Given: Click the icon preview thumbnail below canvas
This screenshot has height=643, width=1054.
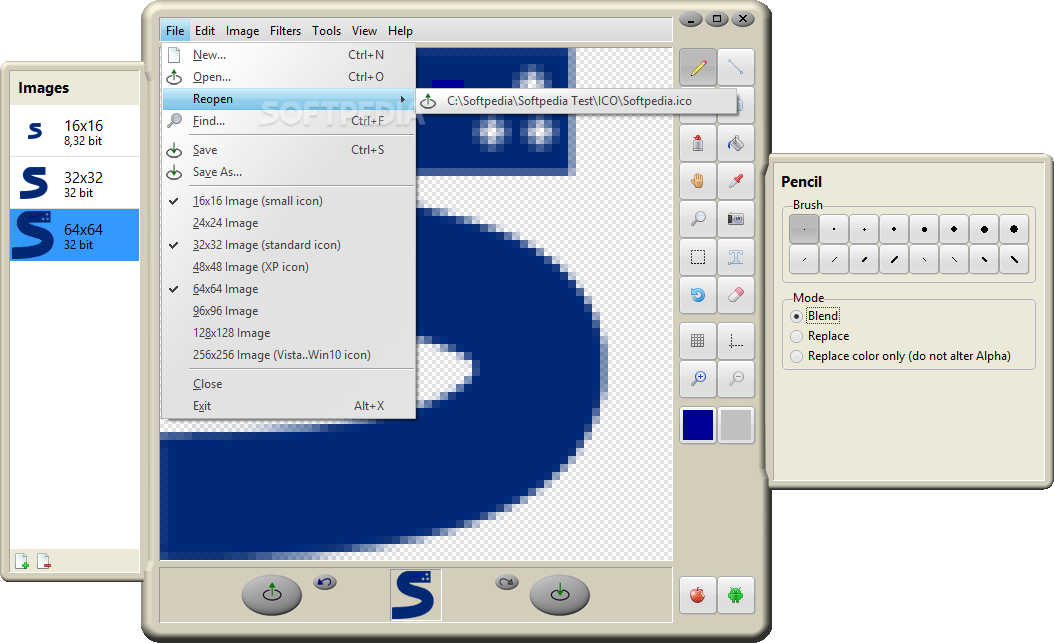Looking at the screenshot, I should click(415, 595).
